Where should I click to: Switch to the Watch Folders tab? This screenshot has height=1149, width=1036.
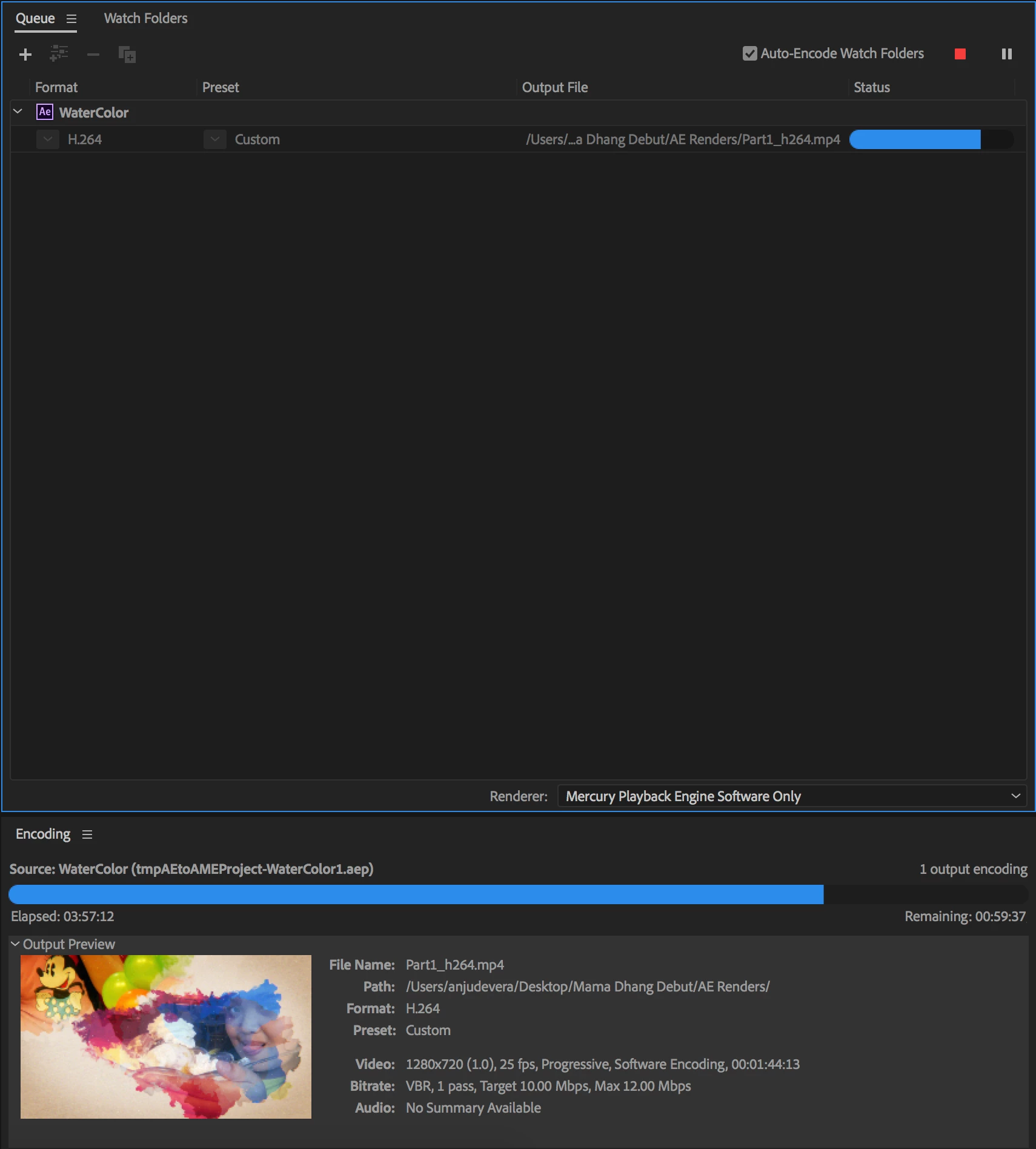[146, 18]
